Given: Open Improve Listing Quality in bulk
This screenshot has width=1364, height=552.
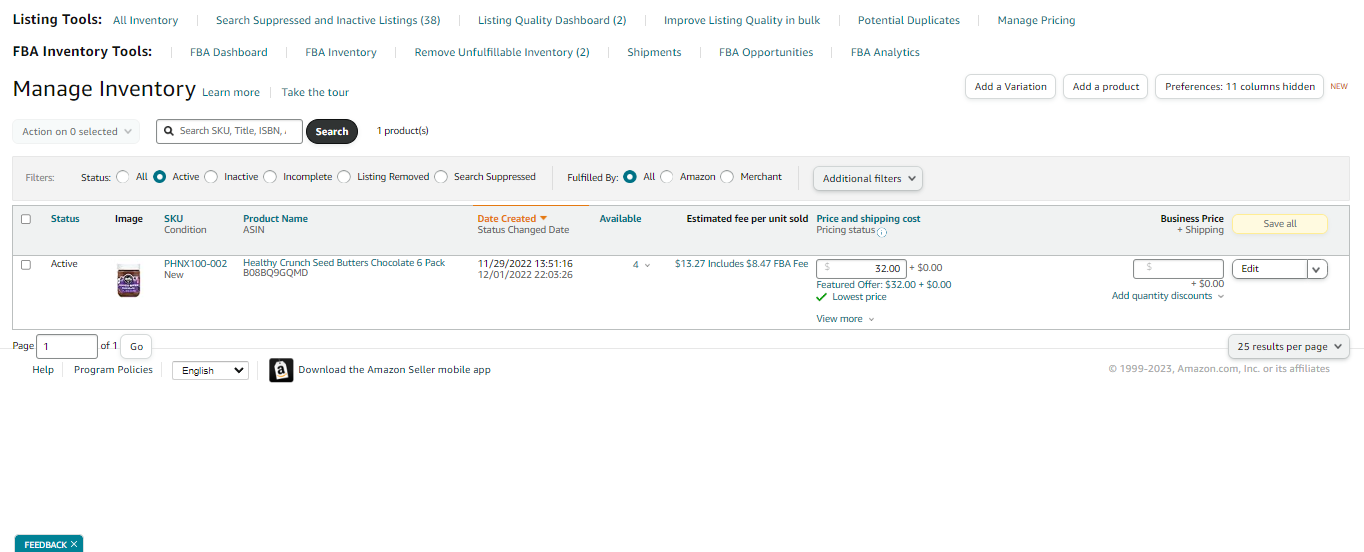Looking at the screenshot, I should pyautogui.click(x=742, y=20).
